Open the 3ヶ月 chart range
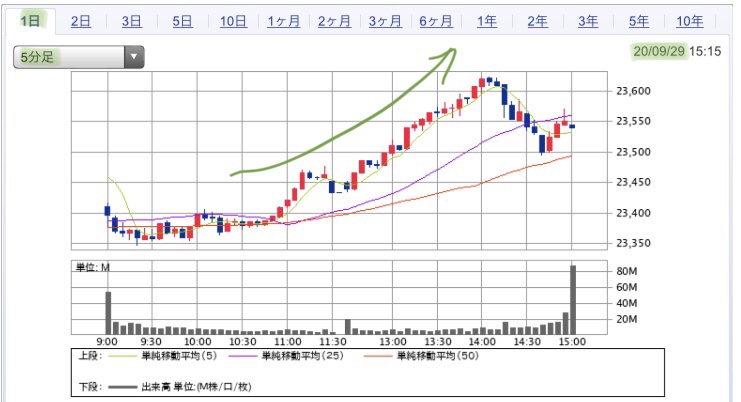 point(385,21)
